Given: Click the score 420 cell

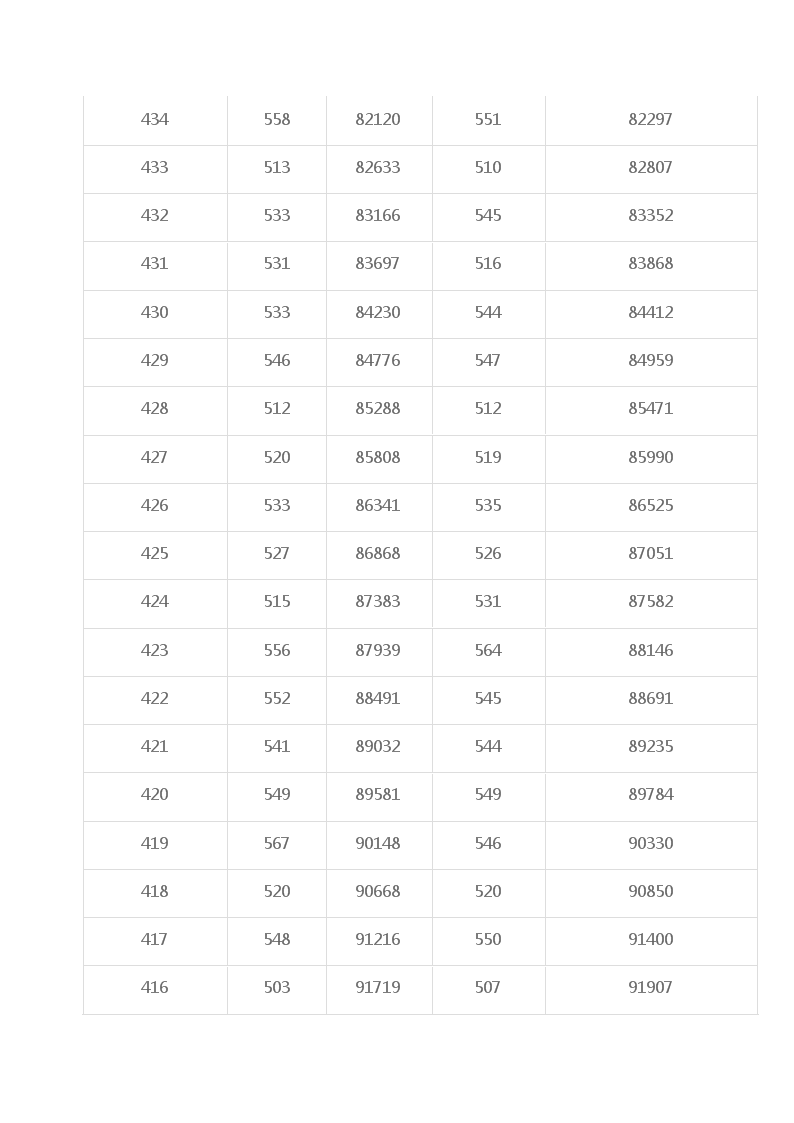Looking at the screenshot, I should [x=155, y=795].
